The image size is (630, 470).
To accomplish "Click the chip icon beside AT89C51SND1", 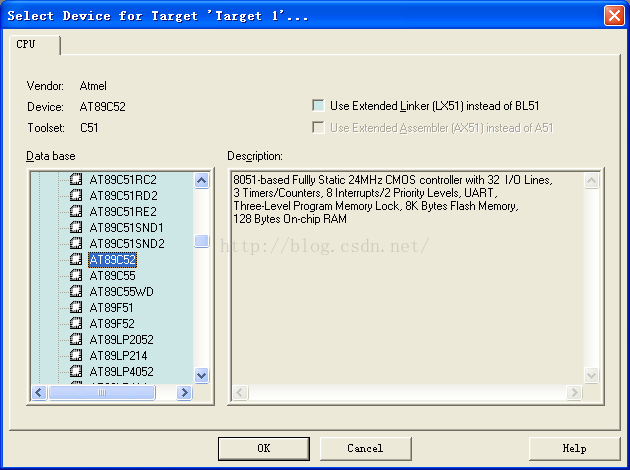I will (x=76, y=227).
